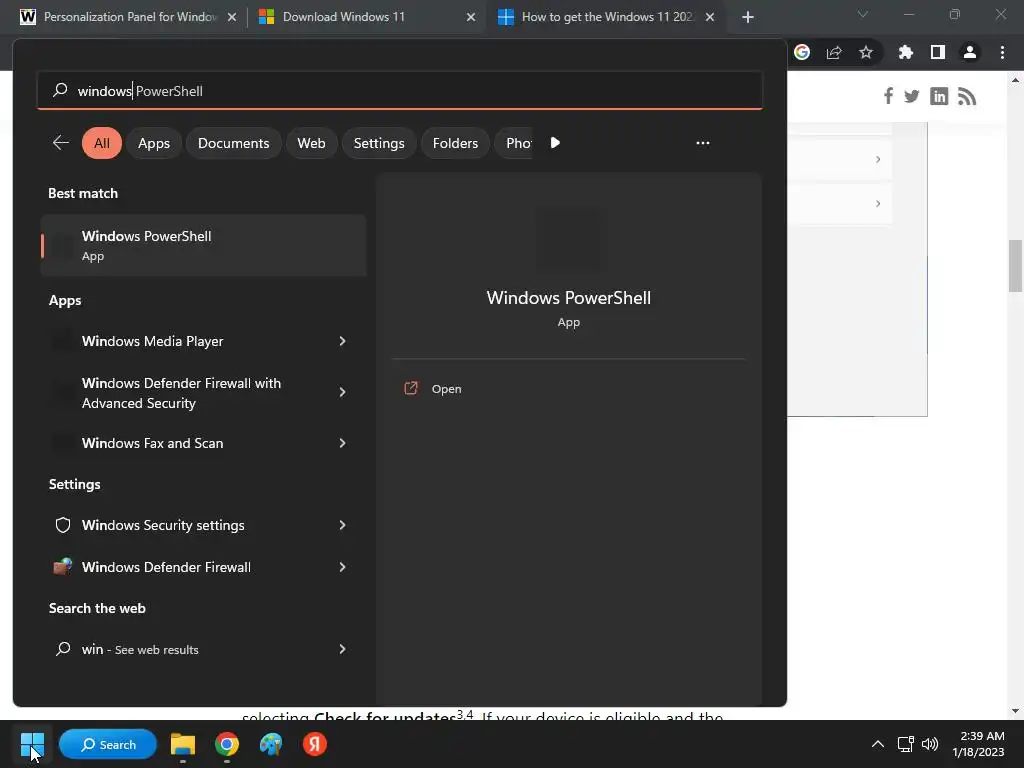
Task: Go back with the search panel arrow
Action: pos(61,142)
